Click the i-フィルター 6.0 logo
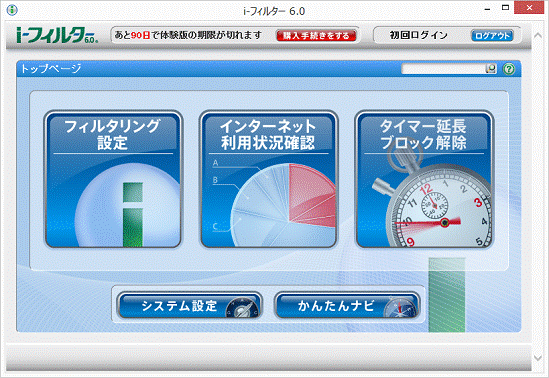 [57, 35]
